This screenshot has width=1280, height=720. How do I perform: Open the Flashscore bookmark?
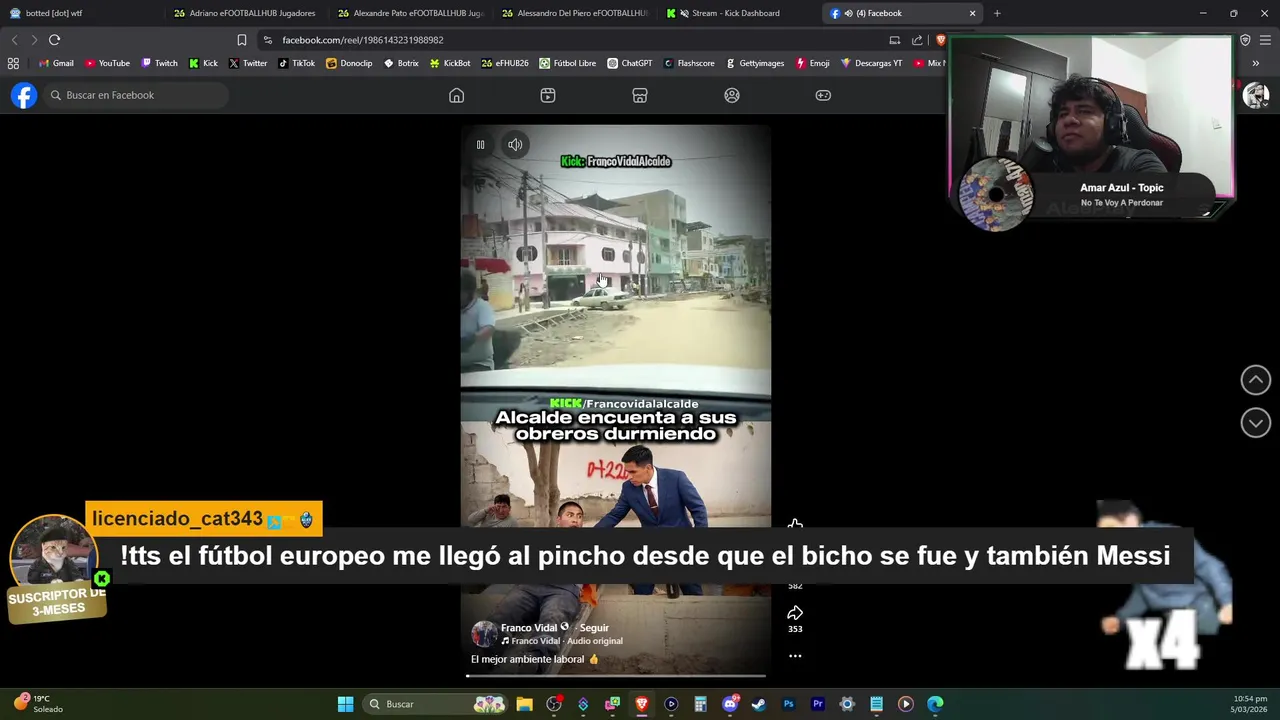click(x=689, y=63)
